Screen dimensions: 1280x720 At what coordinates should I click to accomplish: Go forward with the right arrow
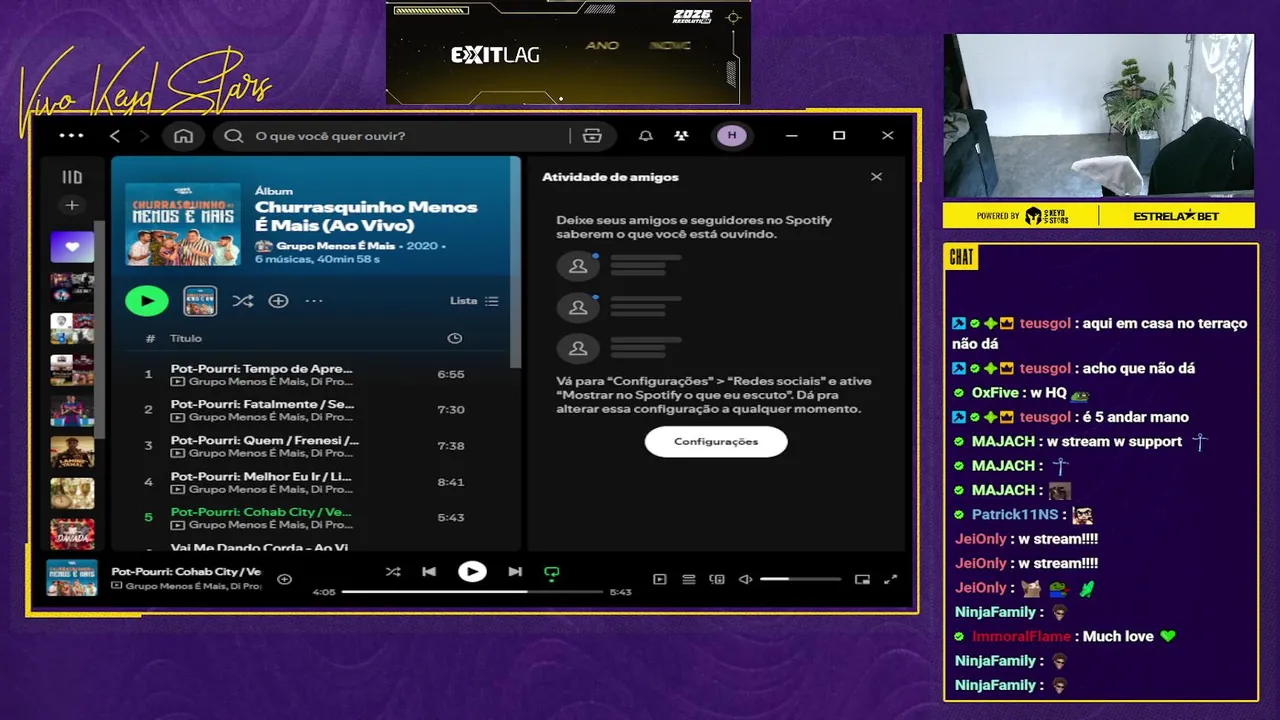click(x=144, y=136)
